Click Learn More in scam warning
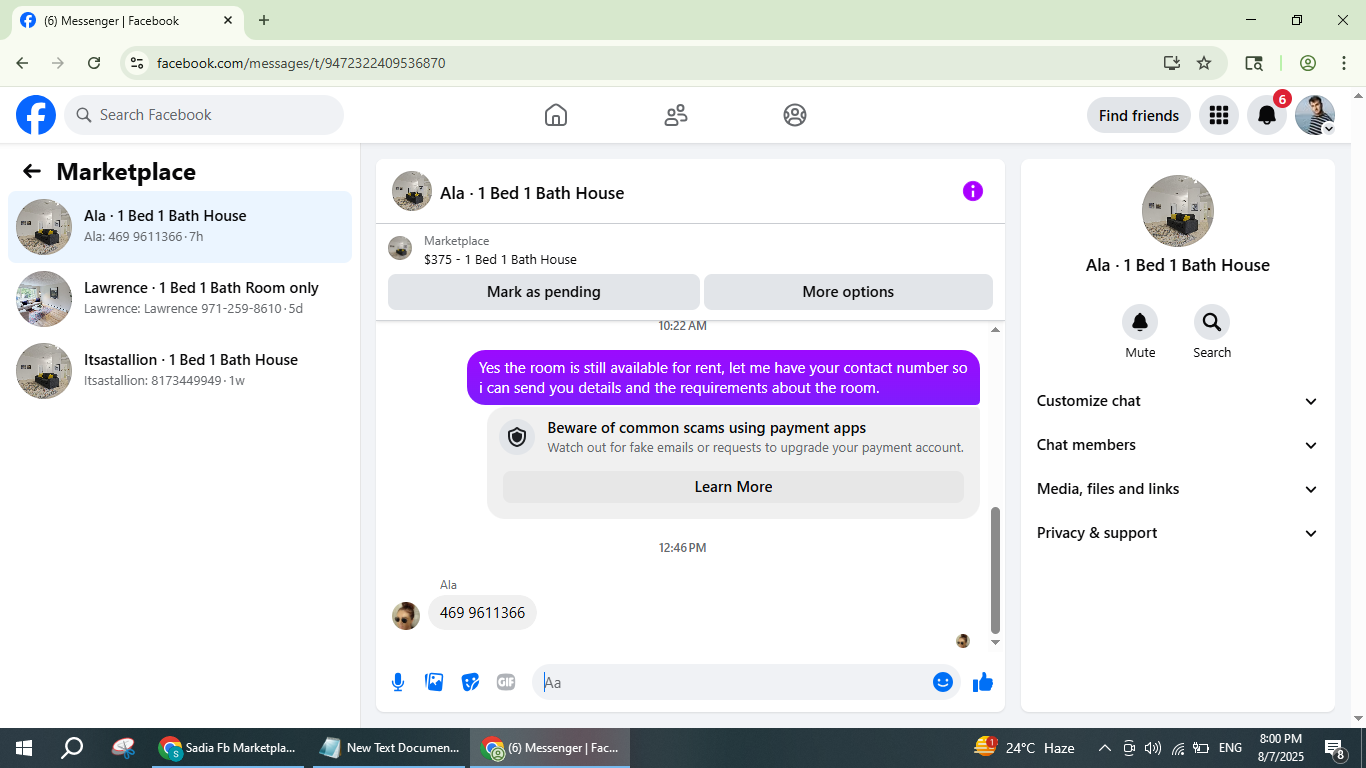The image size is (1366, 768). (x=734, y=487)
